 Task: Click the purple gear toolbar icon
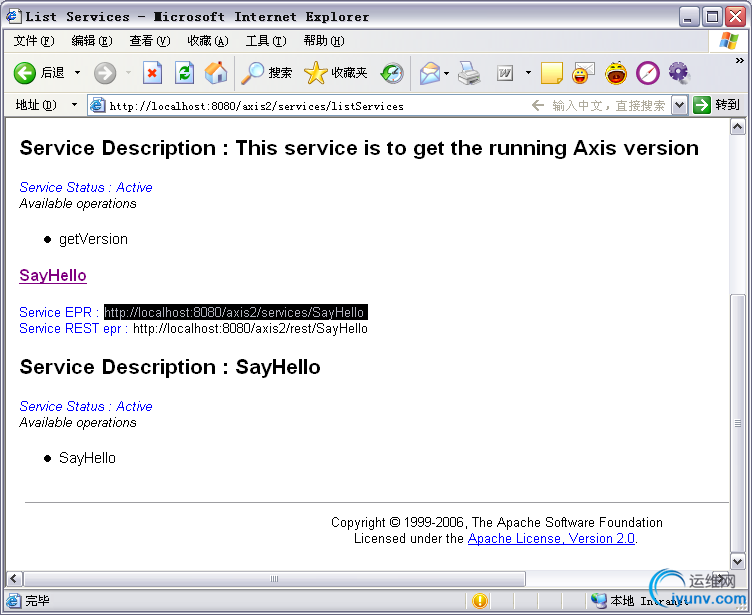(679, 73)
